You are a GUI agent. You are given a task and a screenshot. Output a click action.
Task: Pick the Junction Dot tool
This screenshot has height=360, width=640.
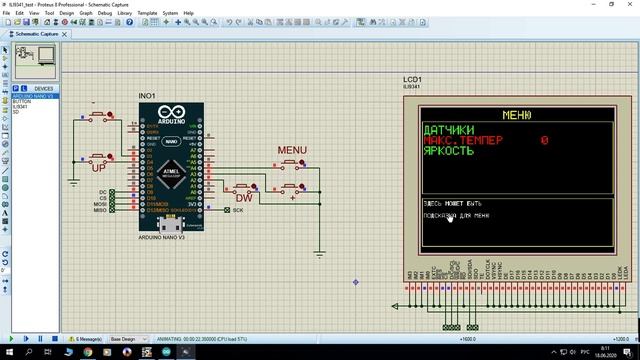pyautogui.click(x=5, y=67)
